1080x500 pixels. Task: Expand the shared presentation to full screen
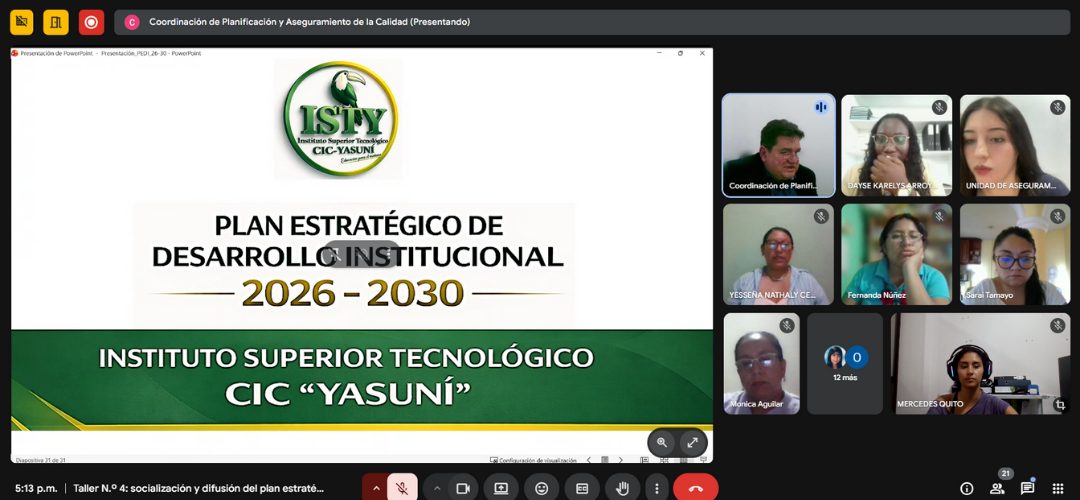click(x=692, y=442)
